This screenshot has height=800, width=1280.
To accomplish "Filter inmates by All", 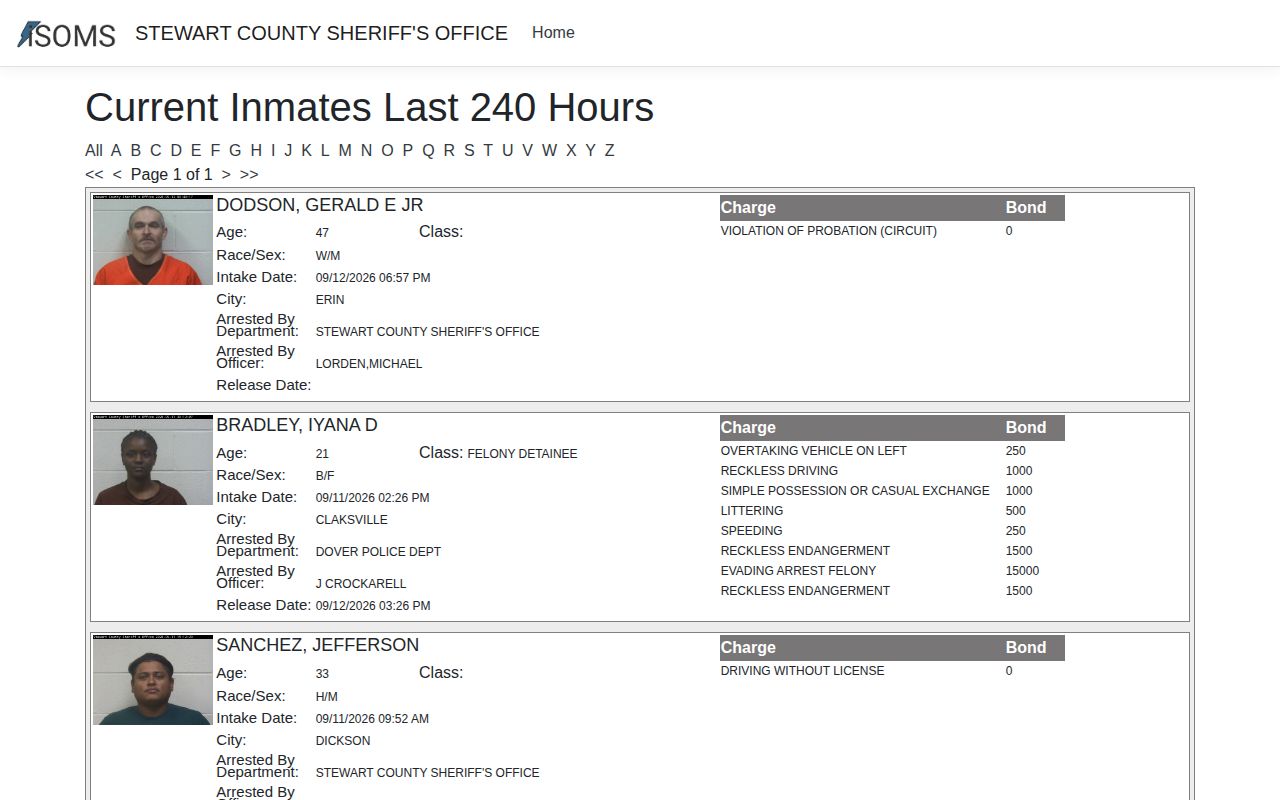I will 94,150.
